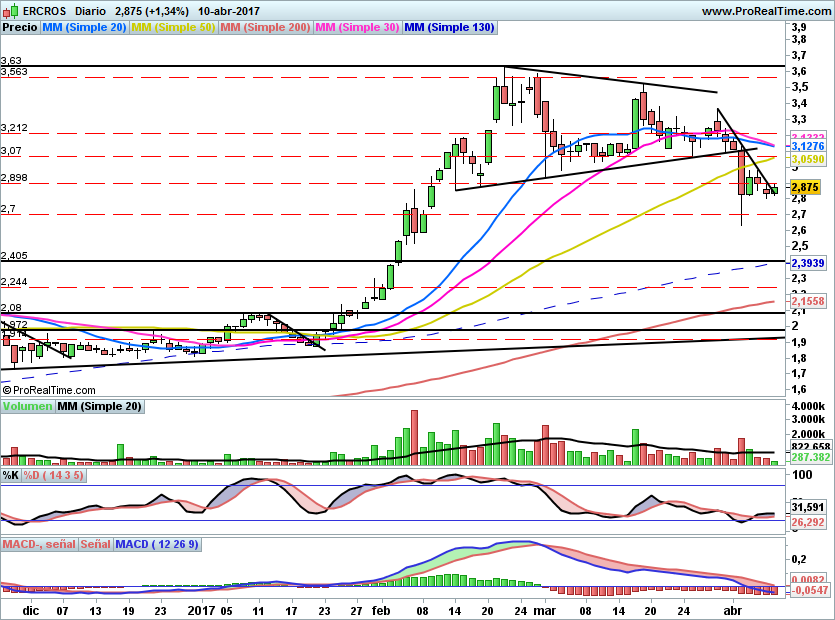Click the magenta MM (Simple 30) label
835x620 pixels.
coord(357,28)
